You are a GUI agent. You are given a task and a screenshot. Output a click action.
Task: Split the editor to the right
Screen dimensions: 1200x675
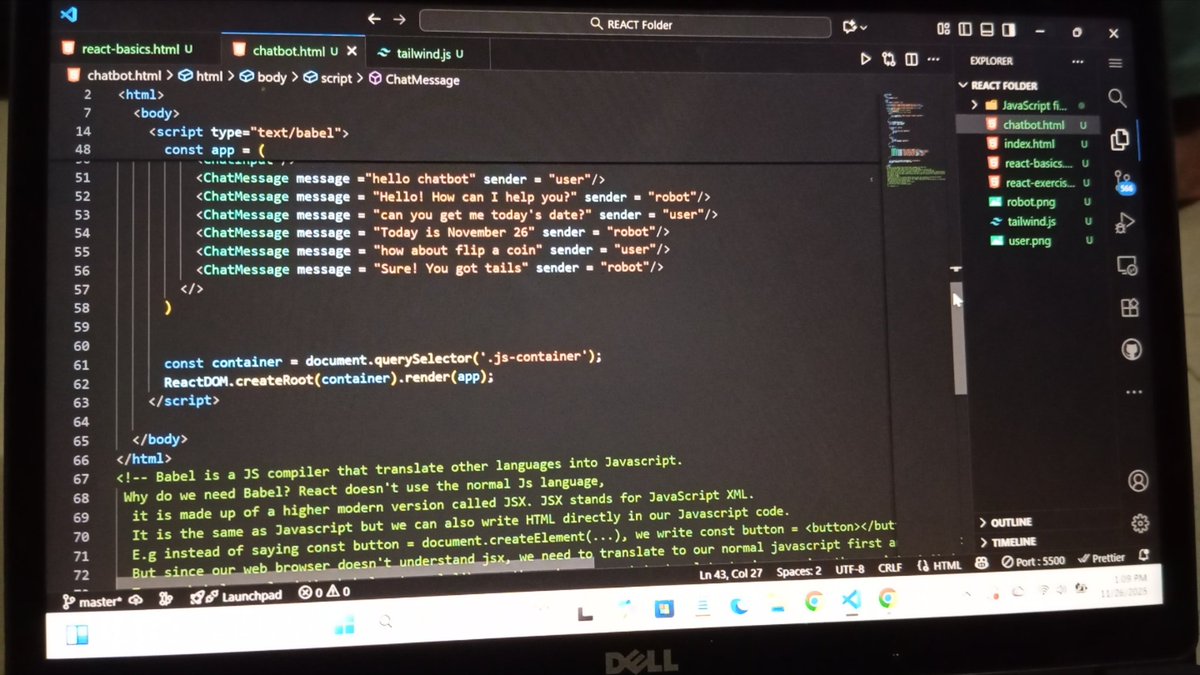click(x=911, y=59)
